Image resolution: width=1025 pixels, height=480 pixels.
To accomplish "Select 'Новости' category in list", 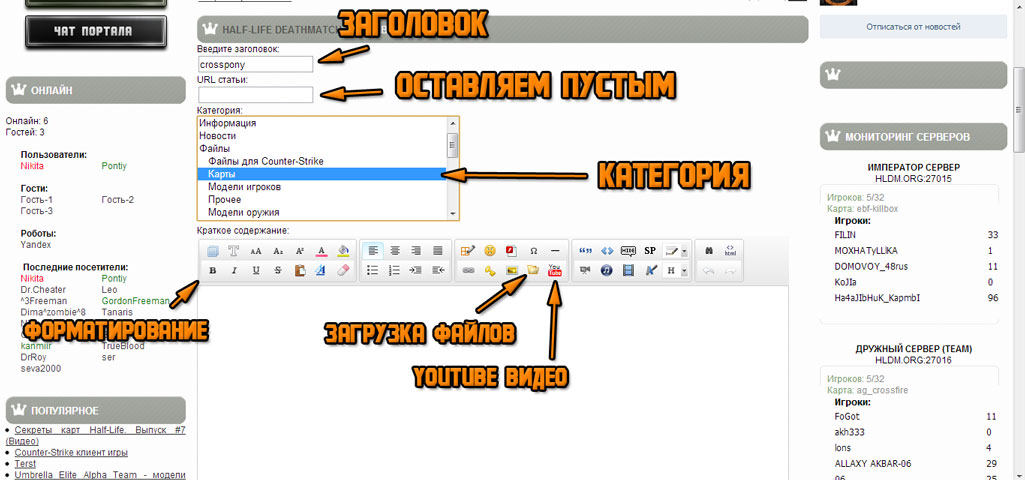I will point(218,136).
